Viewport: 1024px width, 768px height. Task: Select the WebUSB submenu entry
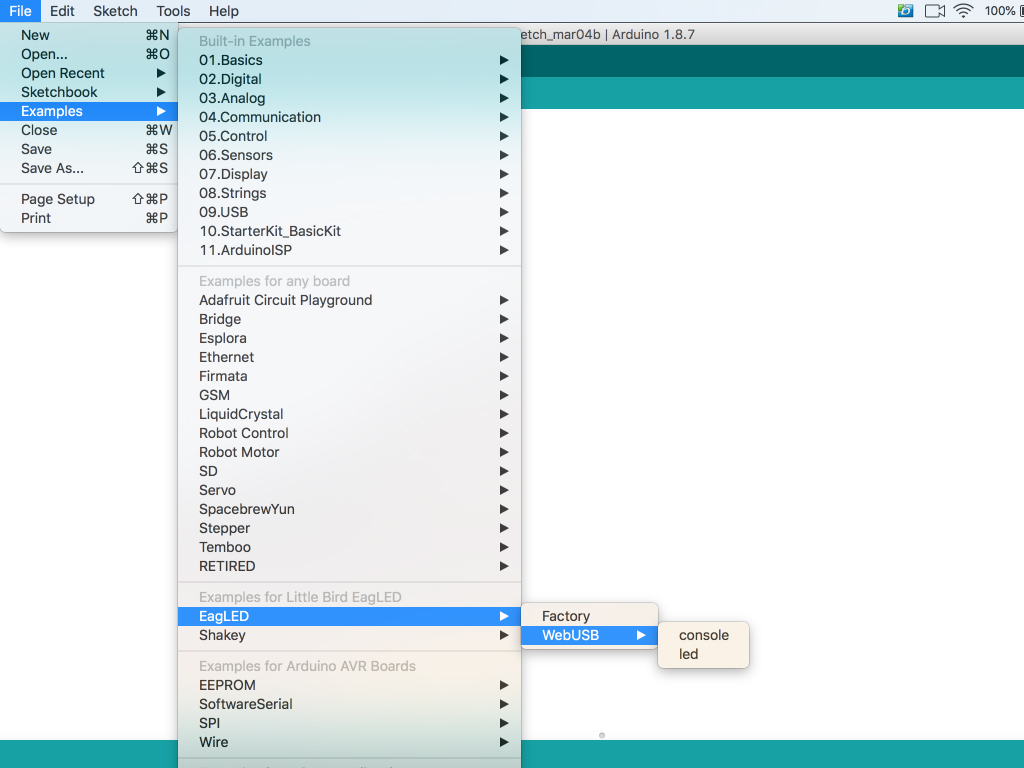(589, 635)
